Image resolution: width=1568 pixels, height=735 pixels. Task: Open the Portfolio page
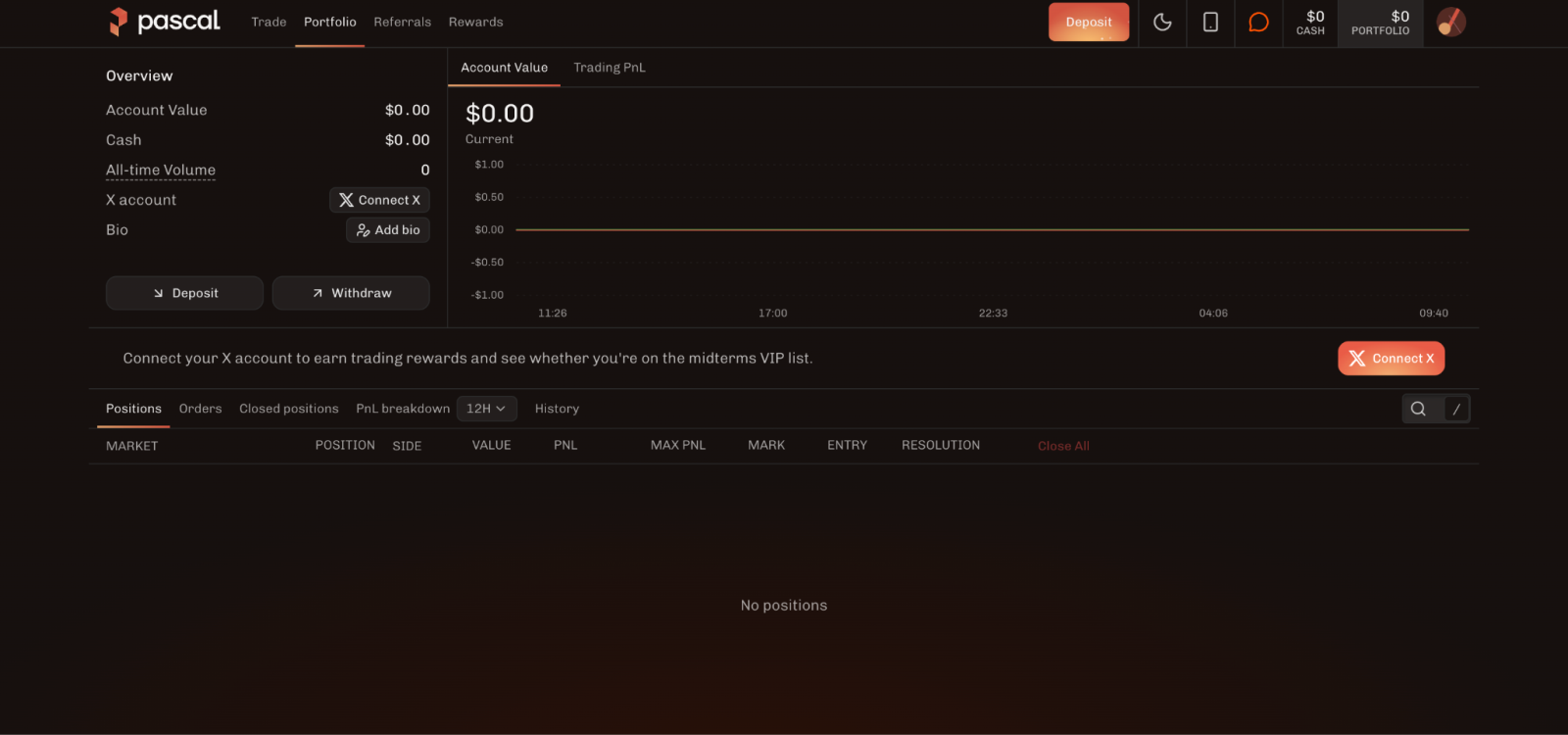pyautogui.click(x=330, y=22)
